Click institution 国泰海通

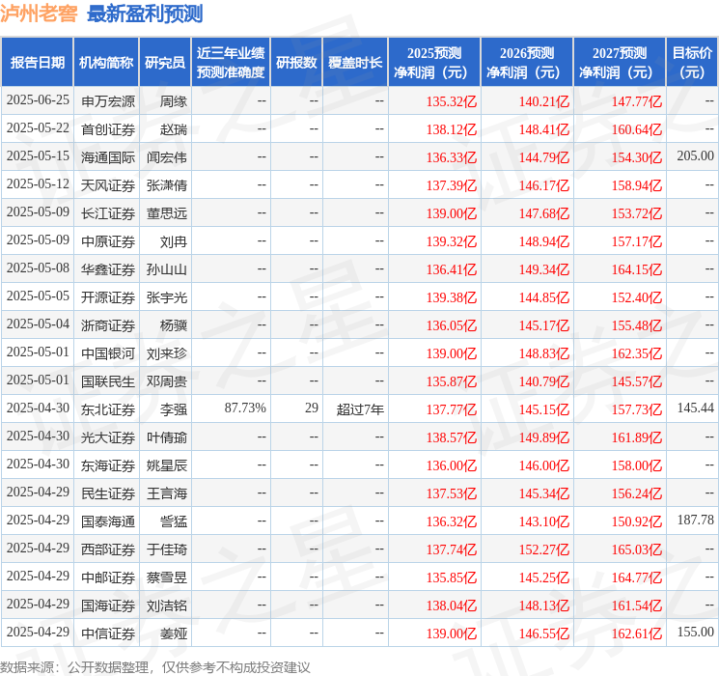(x=108, y=521)
